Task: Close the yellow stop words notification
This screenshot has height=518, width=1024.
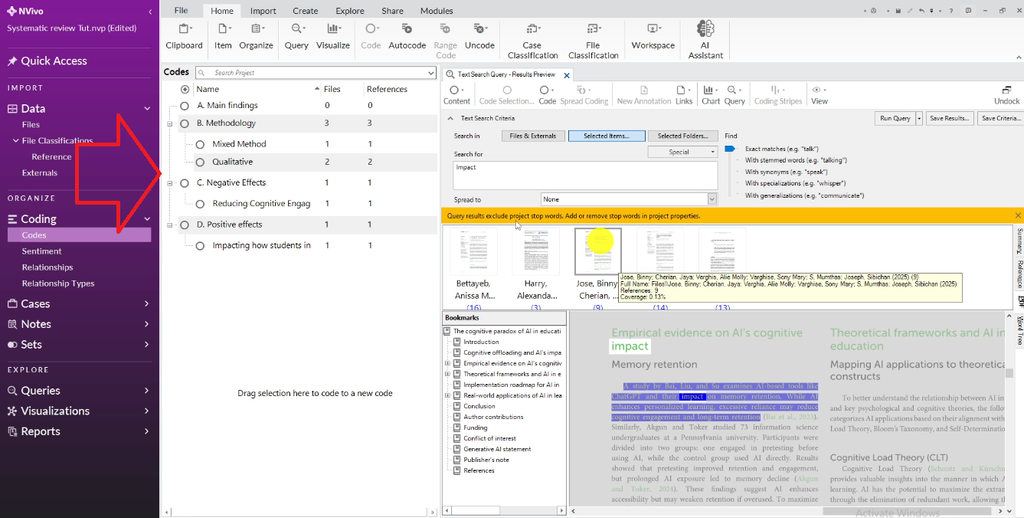Action: pos(1017,215)
